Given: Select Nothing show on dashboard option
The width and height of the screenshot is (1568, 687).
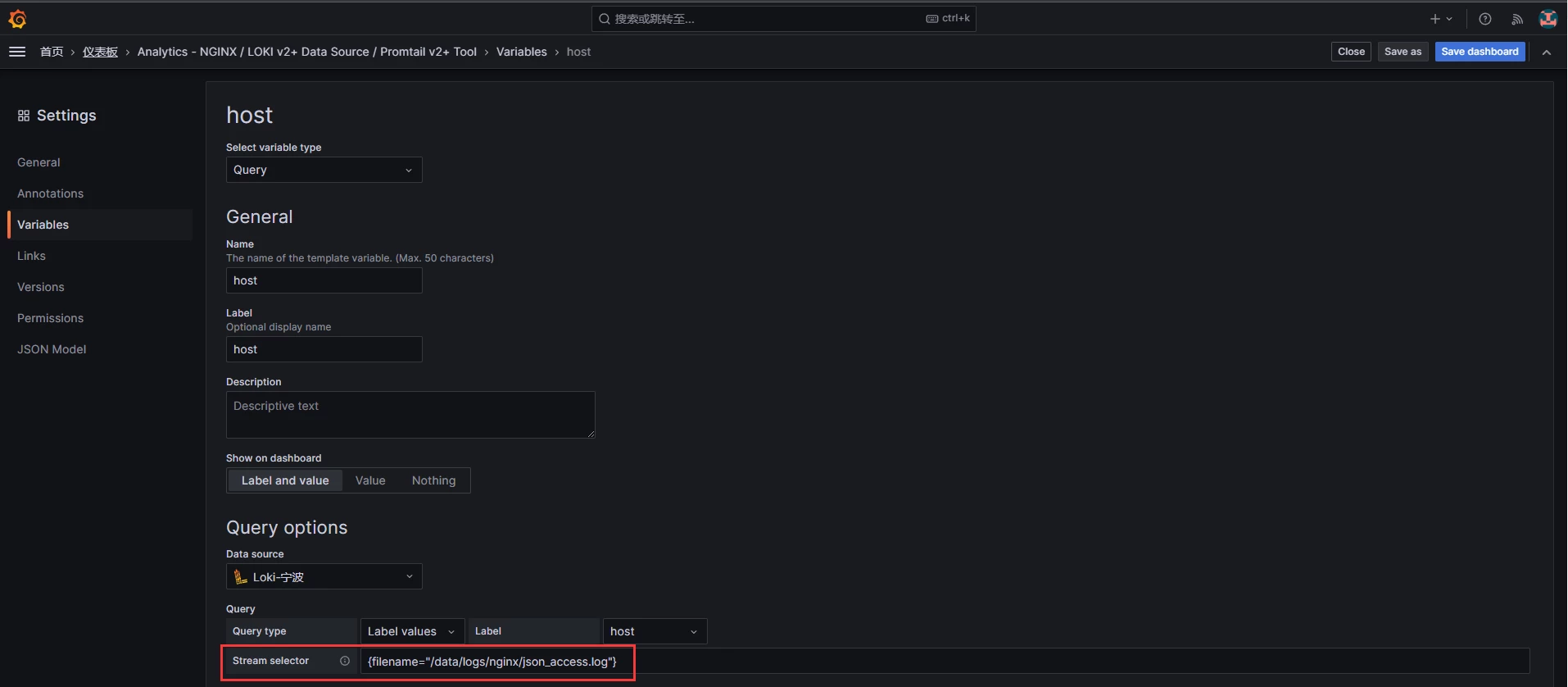Looking at the screenshot, I should click(x=433, y=480).
